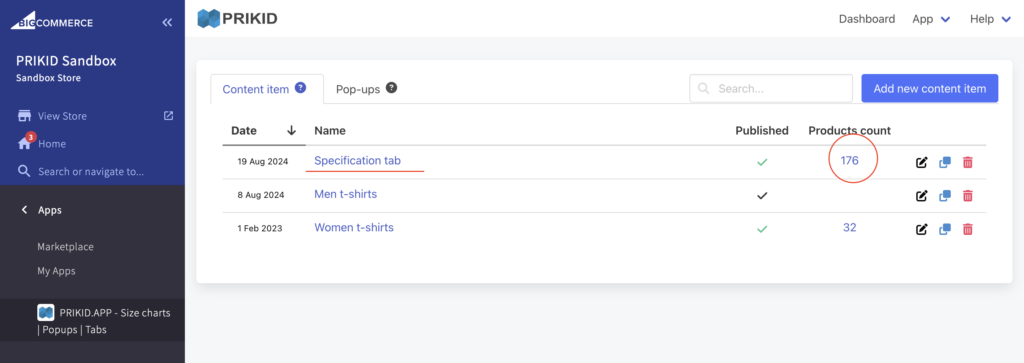
Task: Edit the Men t-shirts row
Action: pyautogui.click(x=921, y=195)
